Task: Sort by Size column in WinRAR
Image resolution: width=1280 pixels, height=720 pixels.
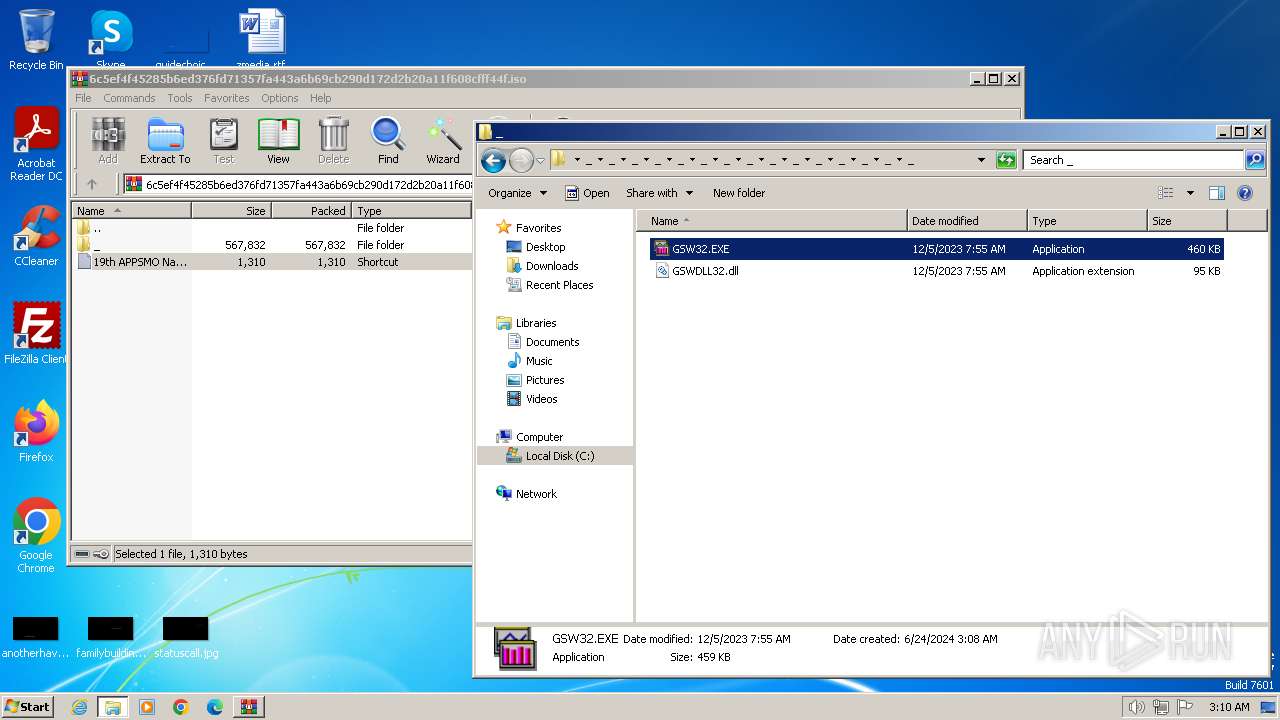Action: click(x=231, y=211)
